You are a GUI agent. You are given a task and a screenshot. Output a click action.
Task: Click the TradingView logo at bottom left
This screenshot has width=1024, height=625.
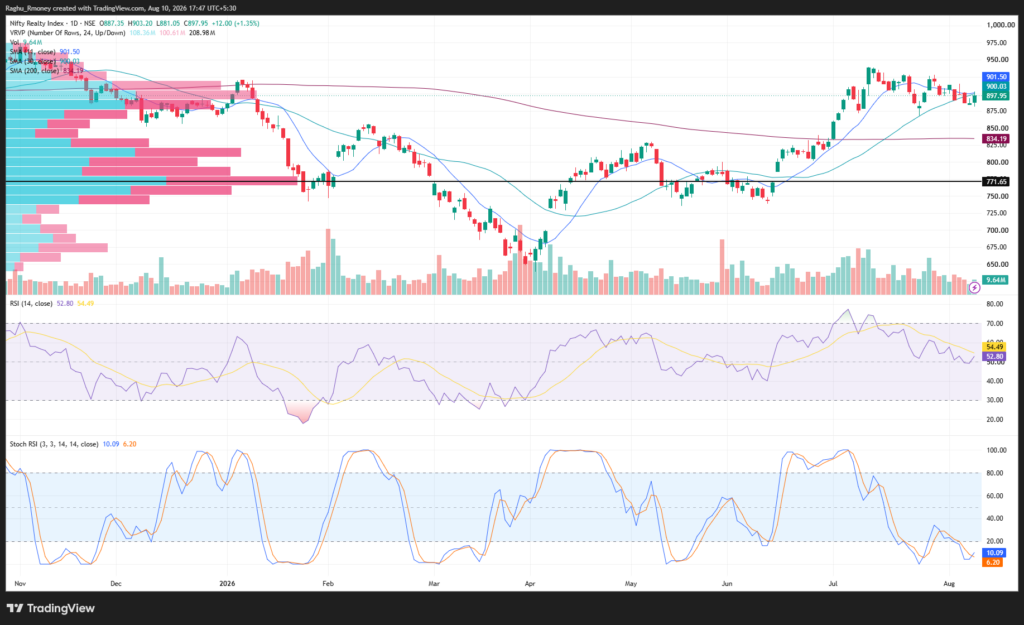point(51,608)
